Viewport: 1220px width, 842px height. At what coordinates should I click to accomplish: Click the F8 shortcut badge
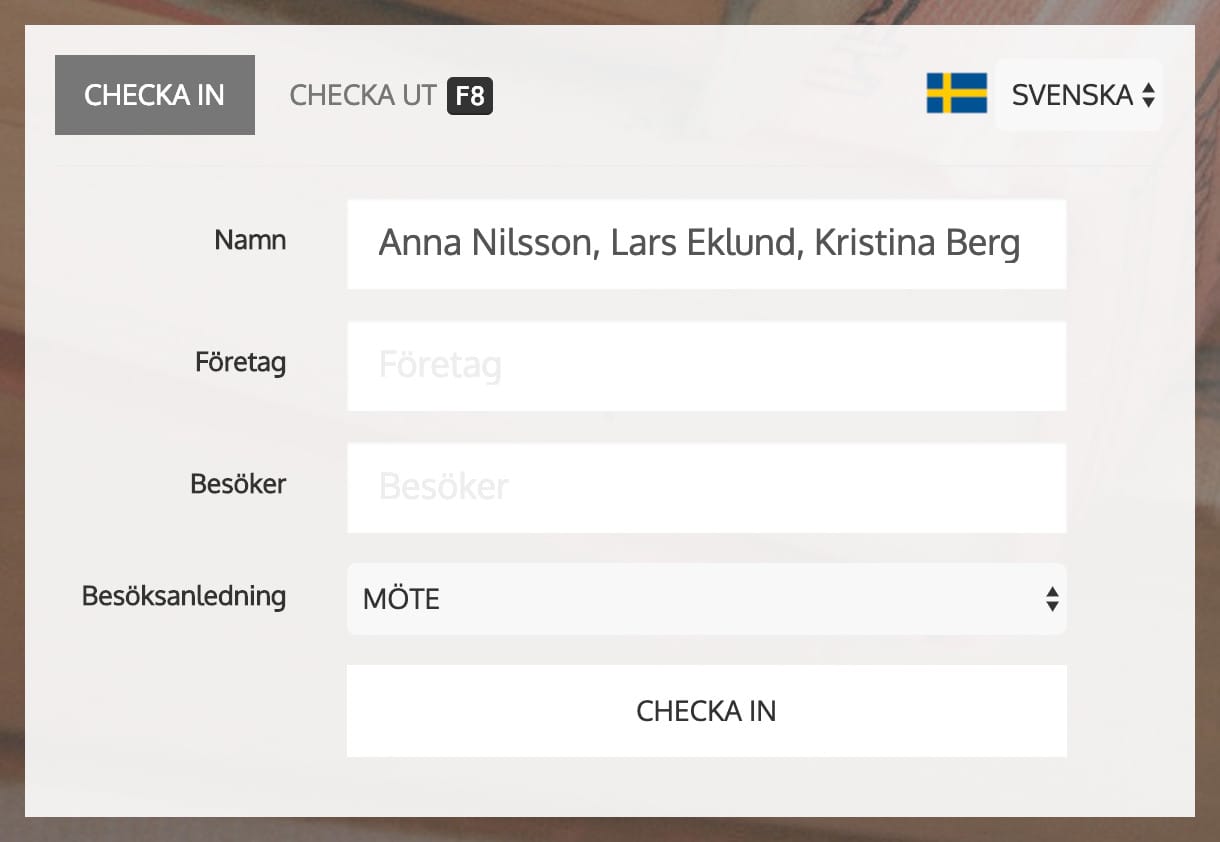tap(470, 96)
